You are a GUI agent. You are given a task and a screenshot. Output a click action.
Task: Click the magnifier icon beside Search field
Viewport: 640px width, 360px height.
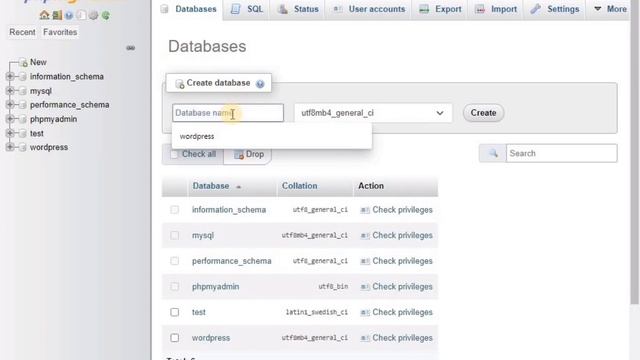[493, 153]
